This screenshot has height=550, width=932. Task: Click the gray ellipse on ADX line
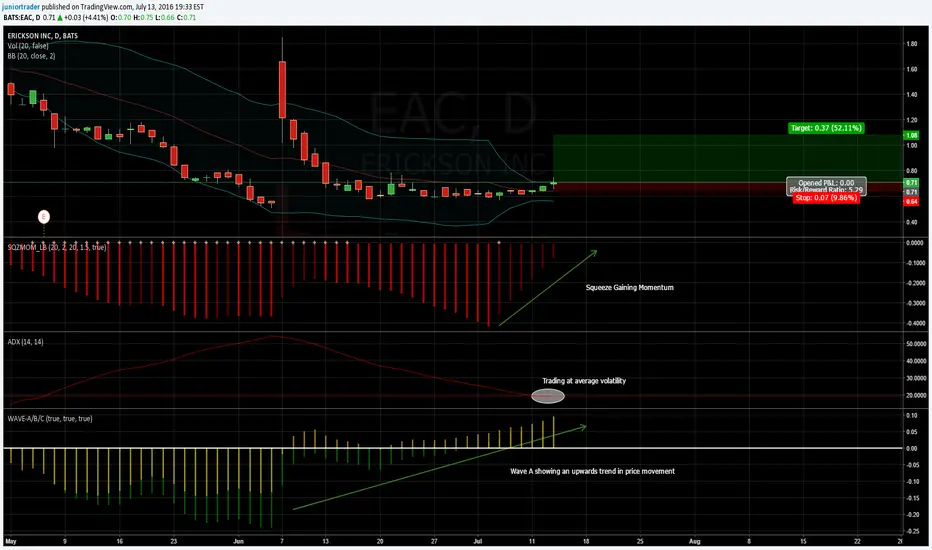tap(547, 396)
